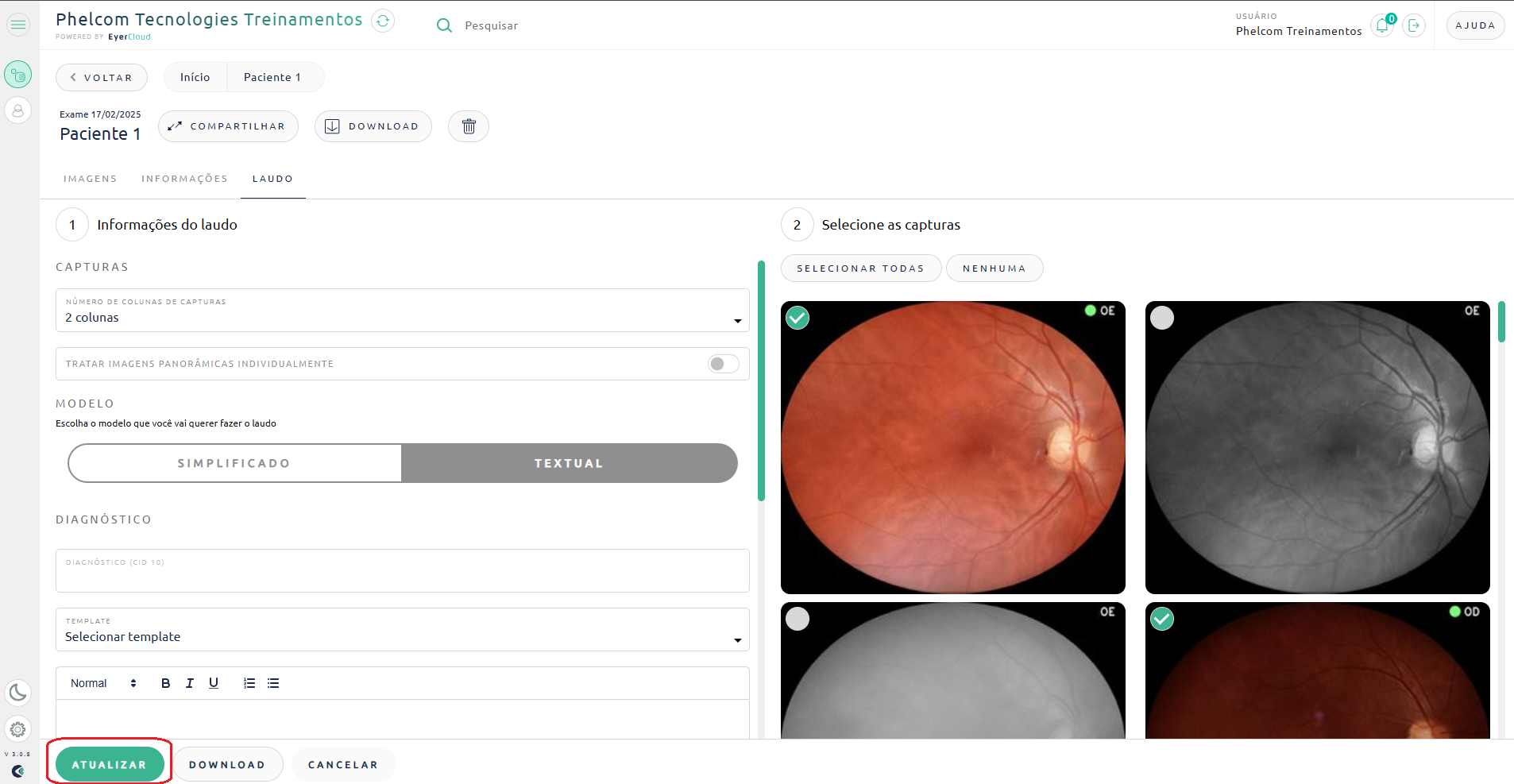Choose the Simplificado report model
Viewport: 1514px width, 784px height.
234,463
